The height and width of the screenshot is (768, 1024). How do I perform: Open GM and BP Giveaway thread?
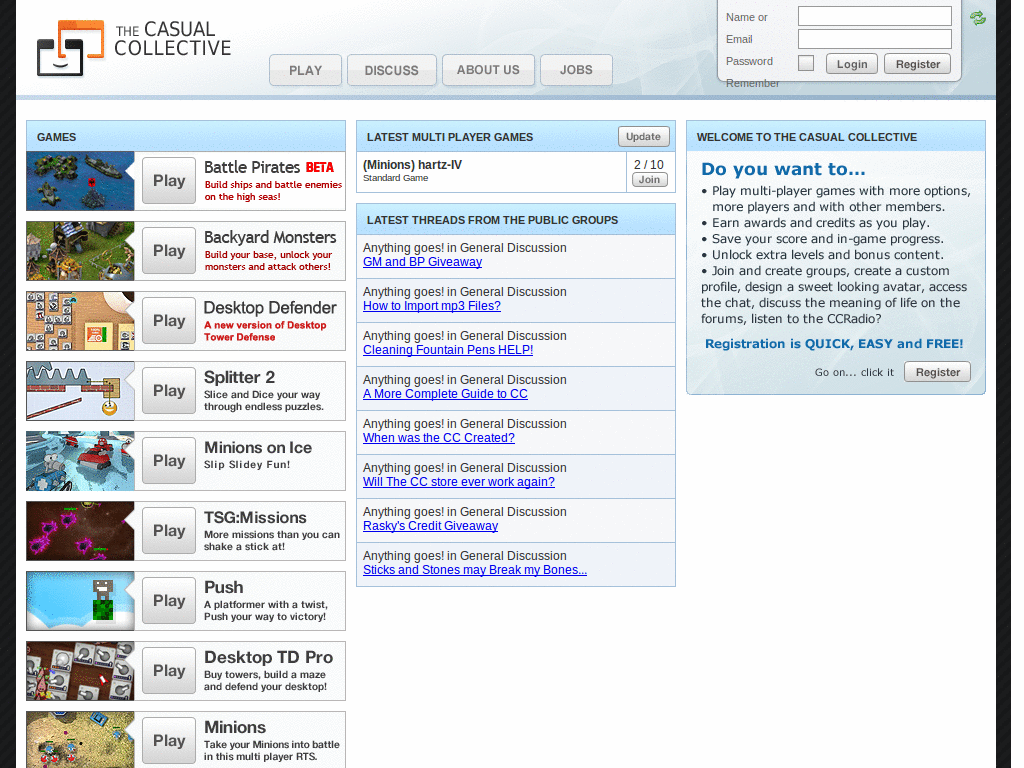(x=423, y=262)
